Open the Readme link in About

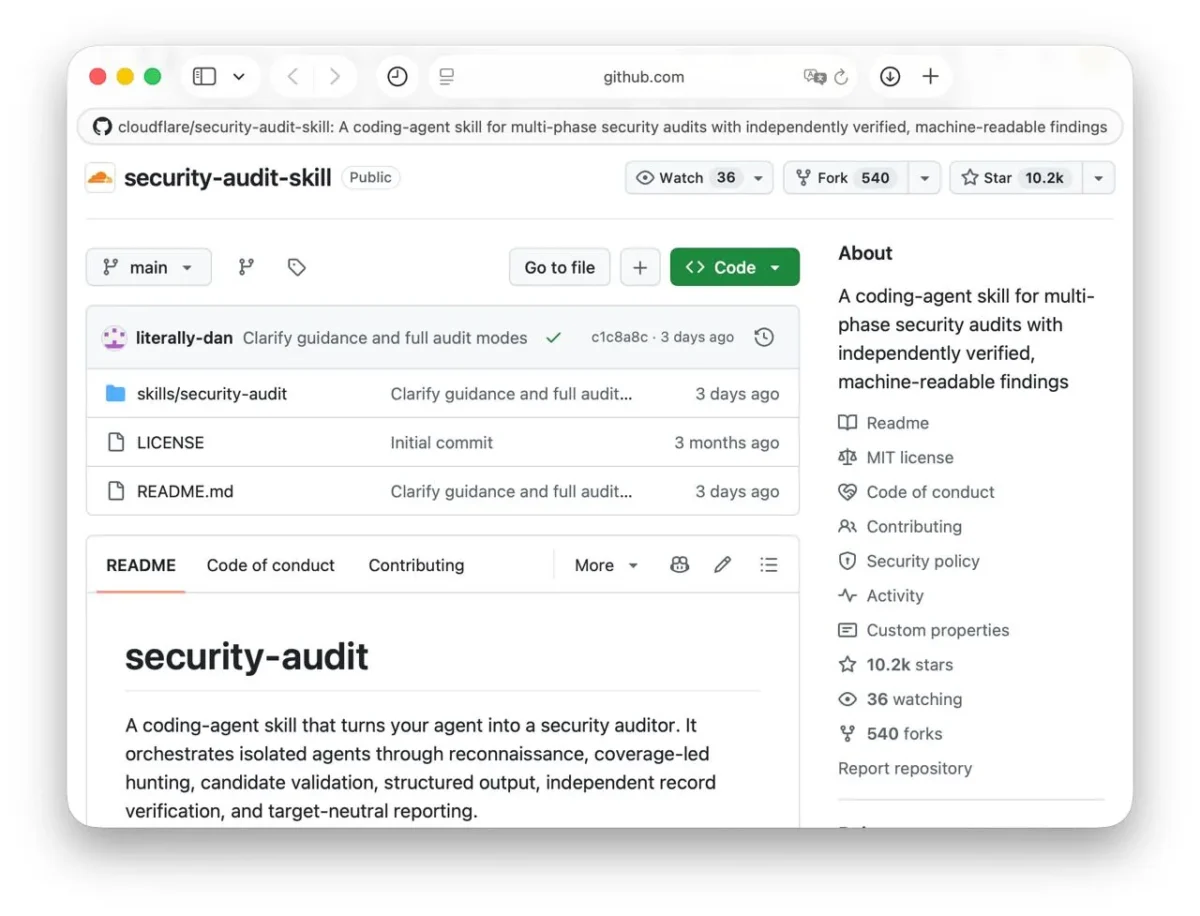pos(884,423)
